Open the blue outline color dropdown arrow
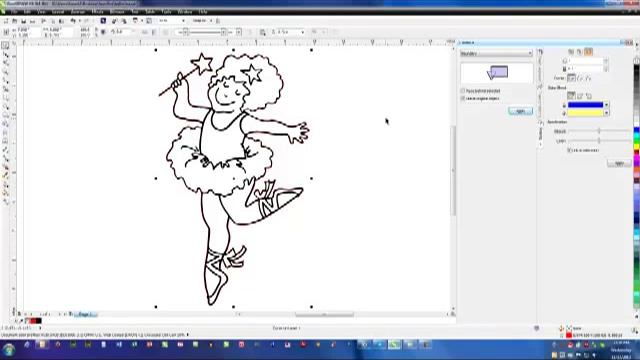Screen dimensions: 640x360 click(x=606, y=105)
